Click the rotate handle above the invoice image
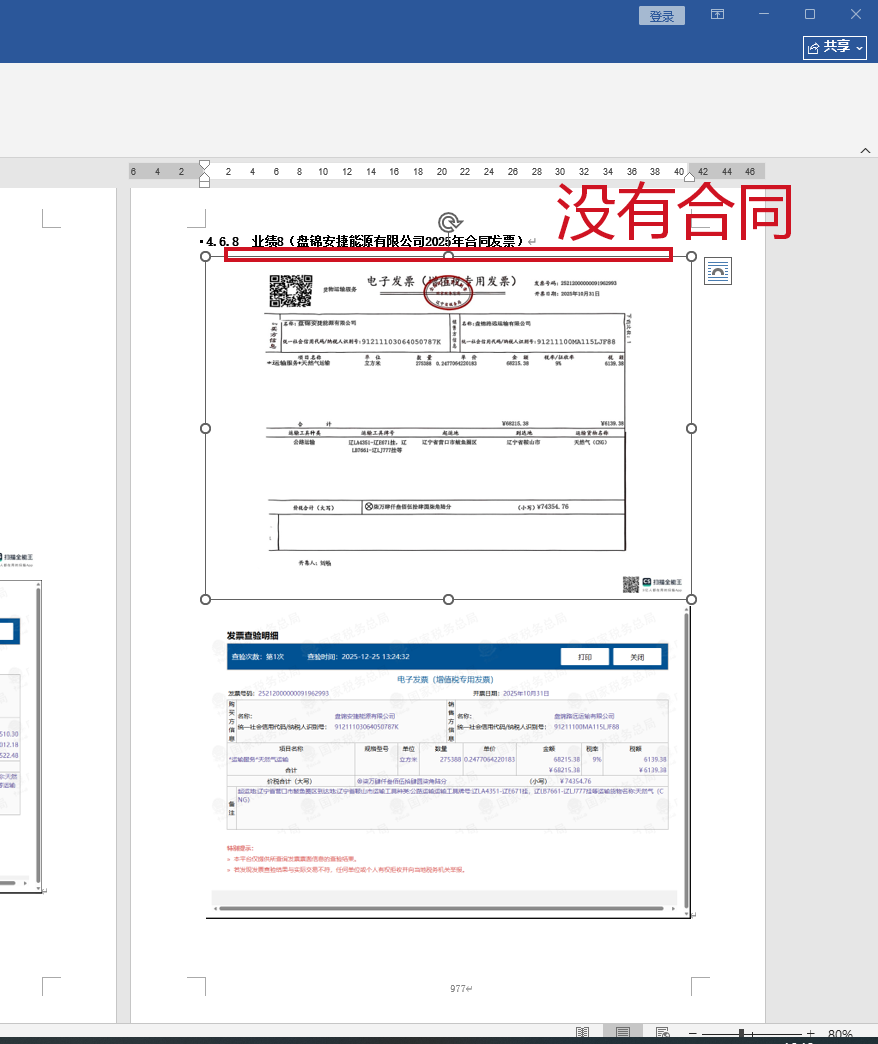Viewport: 878px width, 1044px height. click(x=449, y=222)
